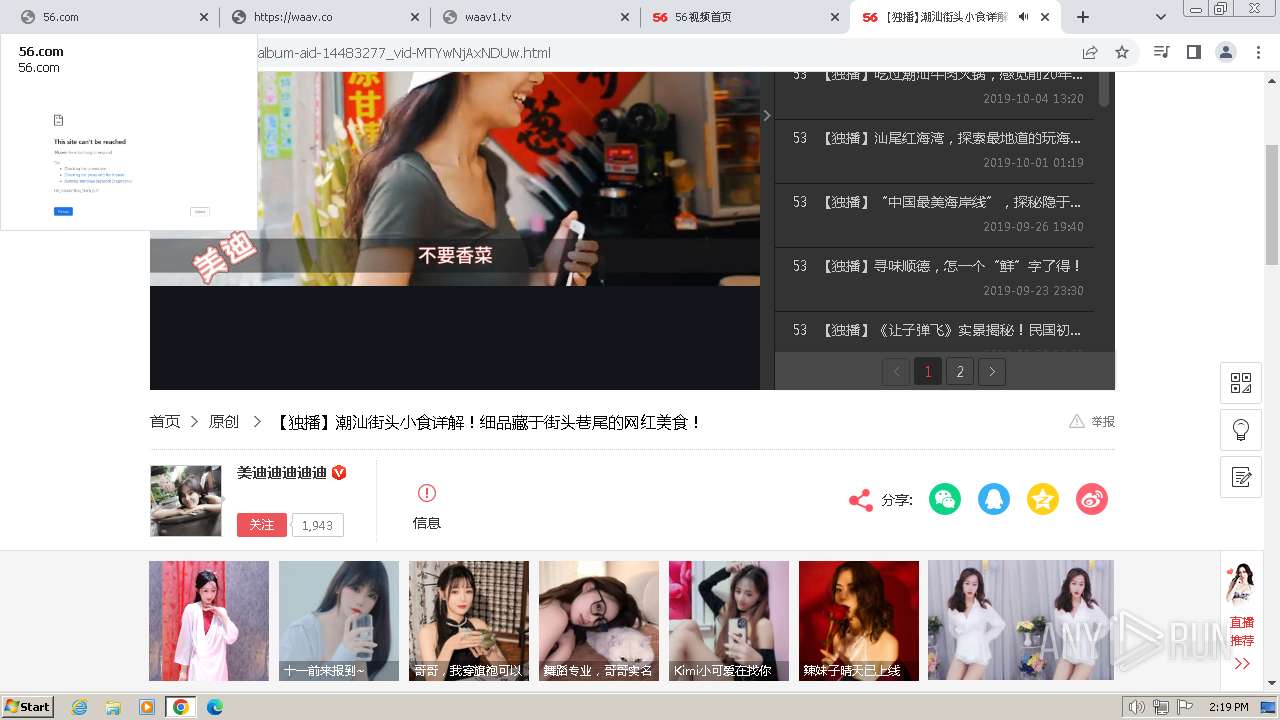Open Kimi小可爱在找你 live thumbnail

tap(729, 621)
